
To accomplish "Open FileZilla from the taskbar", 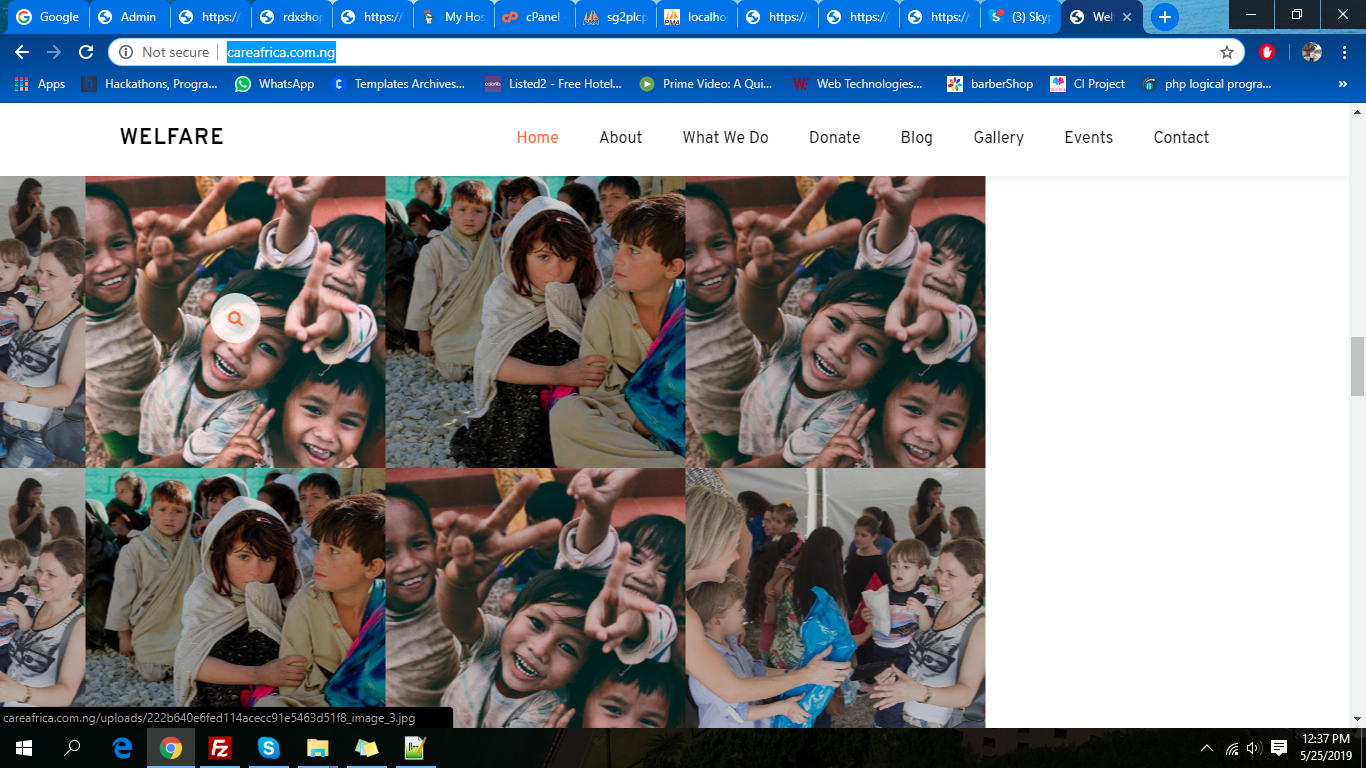I will (x=220, y=748).
